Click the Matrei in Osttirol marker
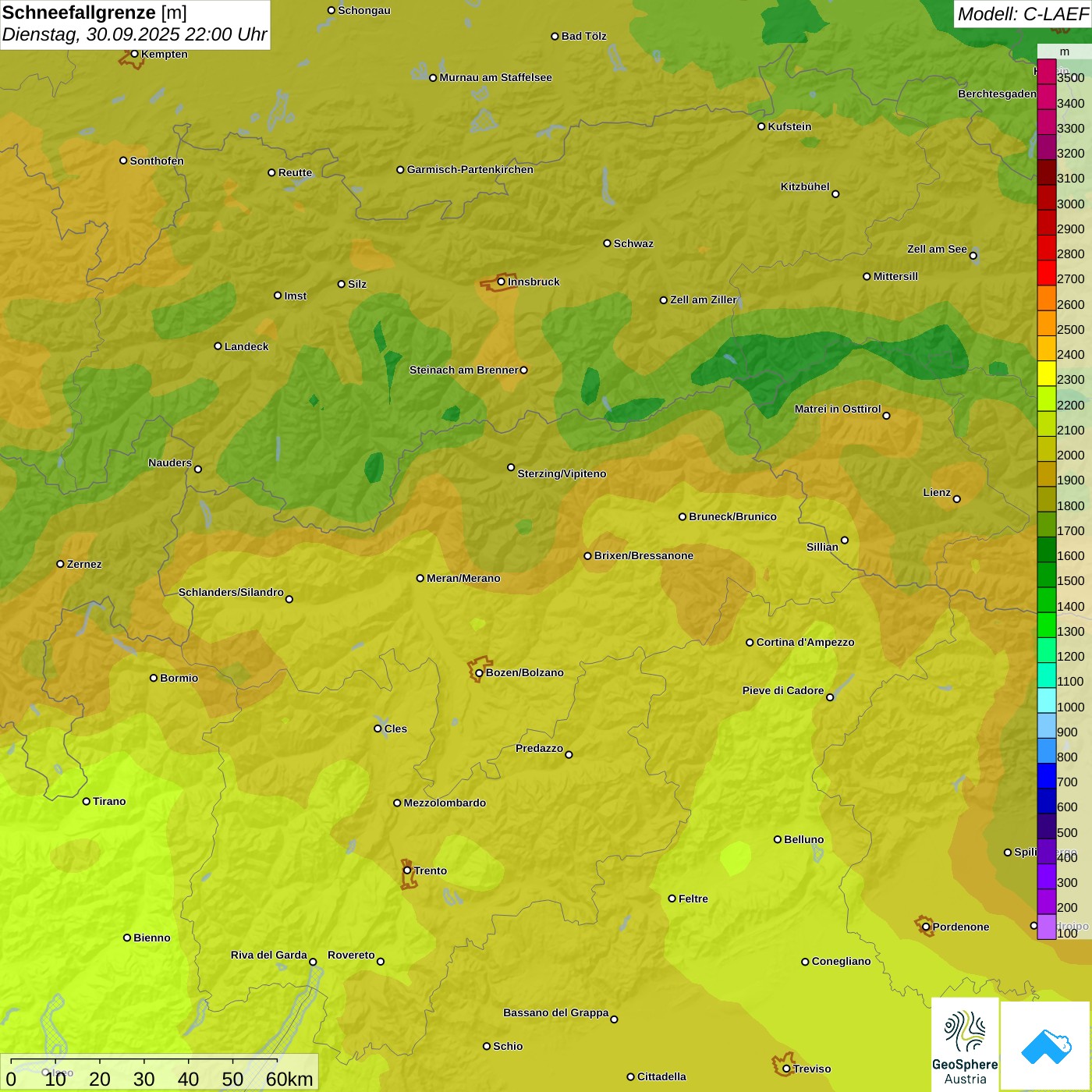This screenshot has height=1092, width=1092. click(886, 416)
